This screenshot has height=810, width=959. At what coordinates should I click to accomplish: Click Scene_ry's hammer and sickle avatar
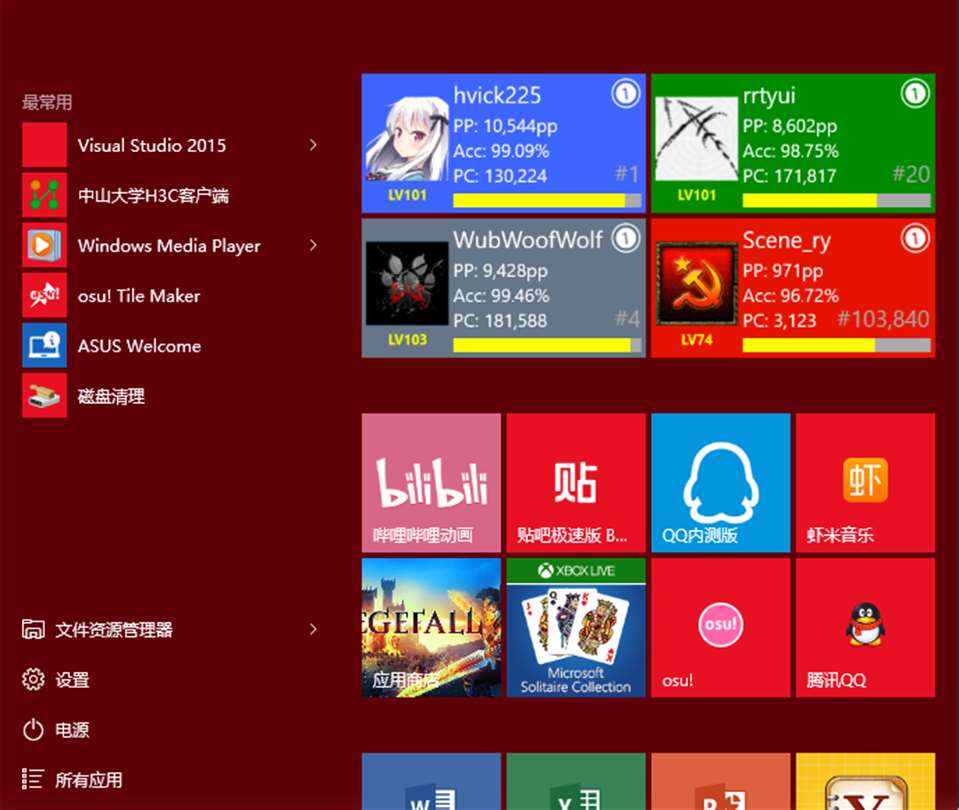(x=697, y=284)
